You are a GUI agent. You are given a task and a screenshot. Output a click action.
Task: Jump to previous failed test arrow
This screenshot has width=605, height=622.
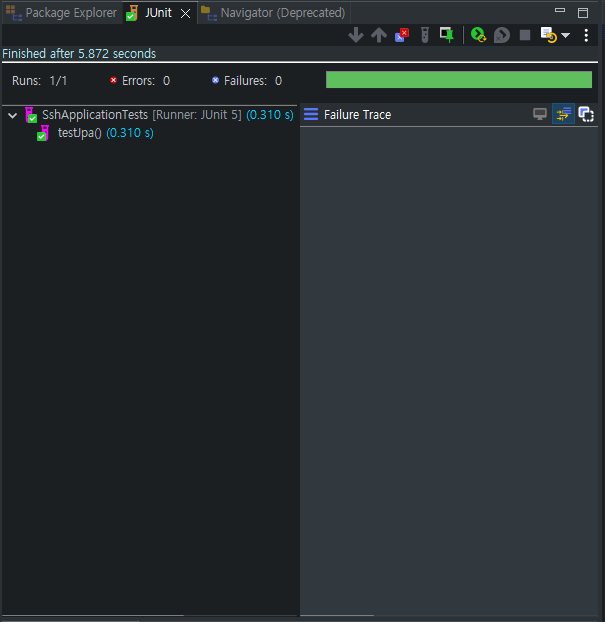tap(379, 35)
